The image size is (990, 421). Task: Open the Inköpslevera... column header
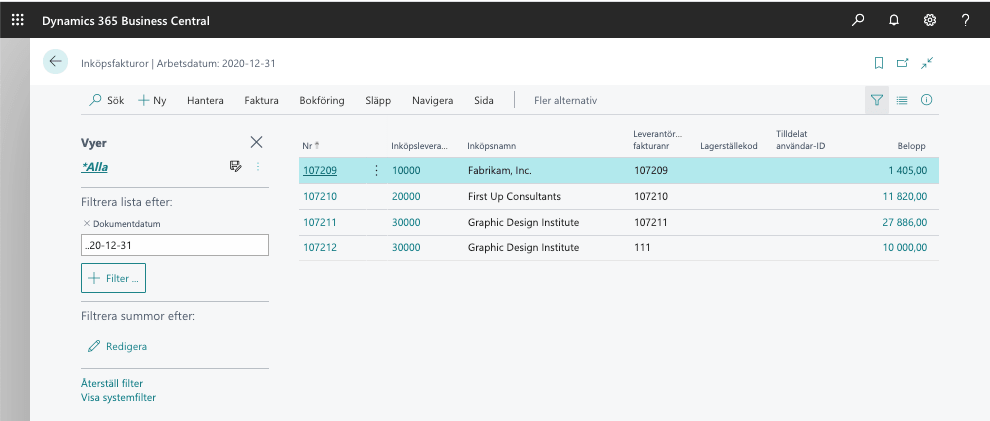tap(419, 146)
